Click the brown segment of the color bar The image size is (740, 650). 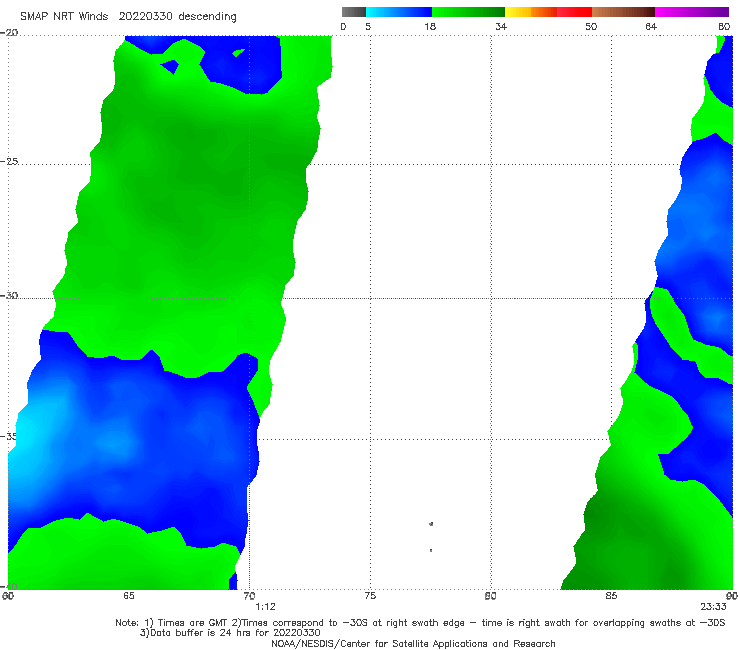point(623,12)
